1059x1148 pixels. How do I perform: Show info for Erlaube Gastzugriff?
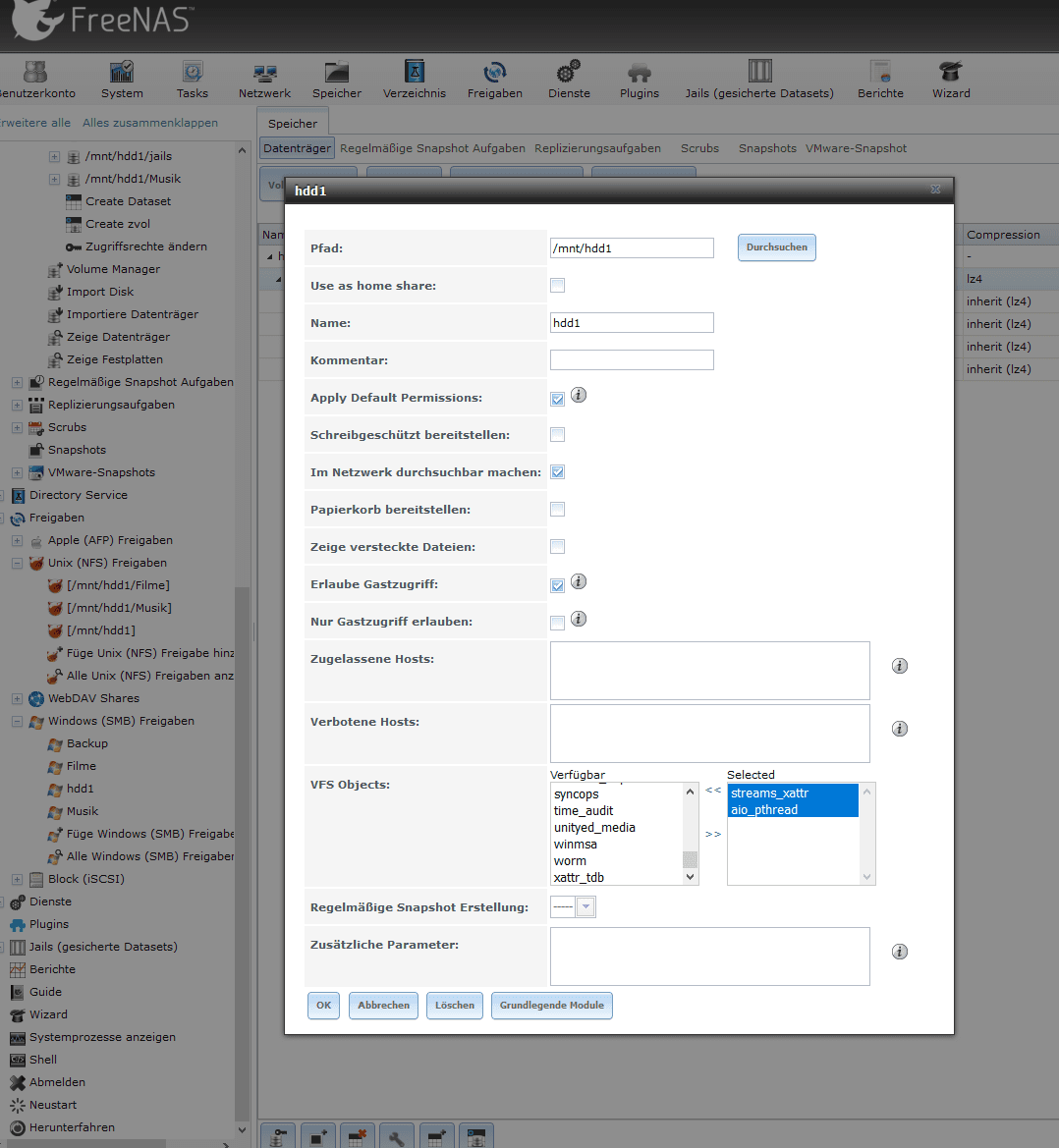point(579,582)
